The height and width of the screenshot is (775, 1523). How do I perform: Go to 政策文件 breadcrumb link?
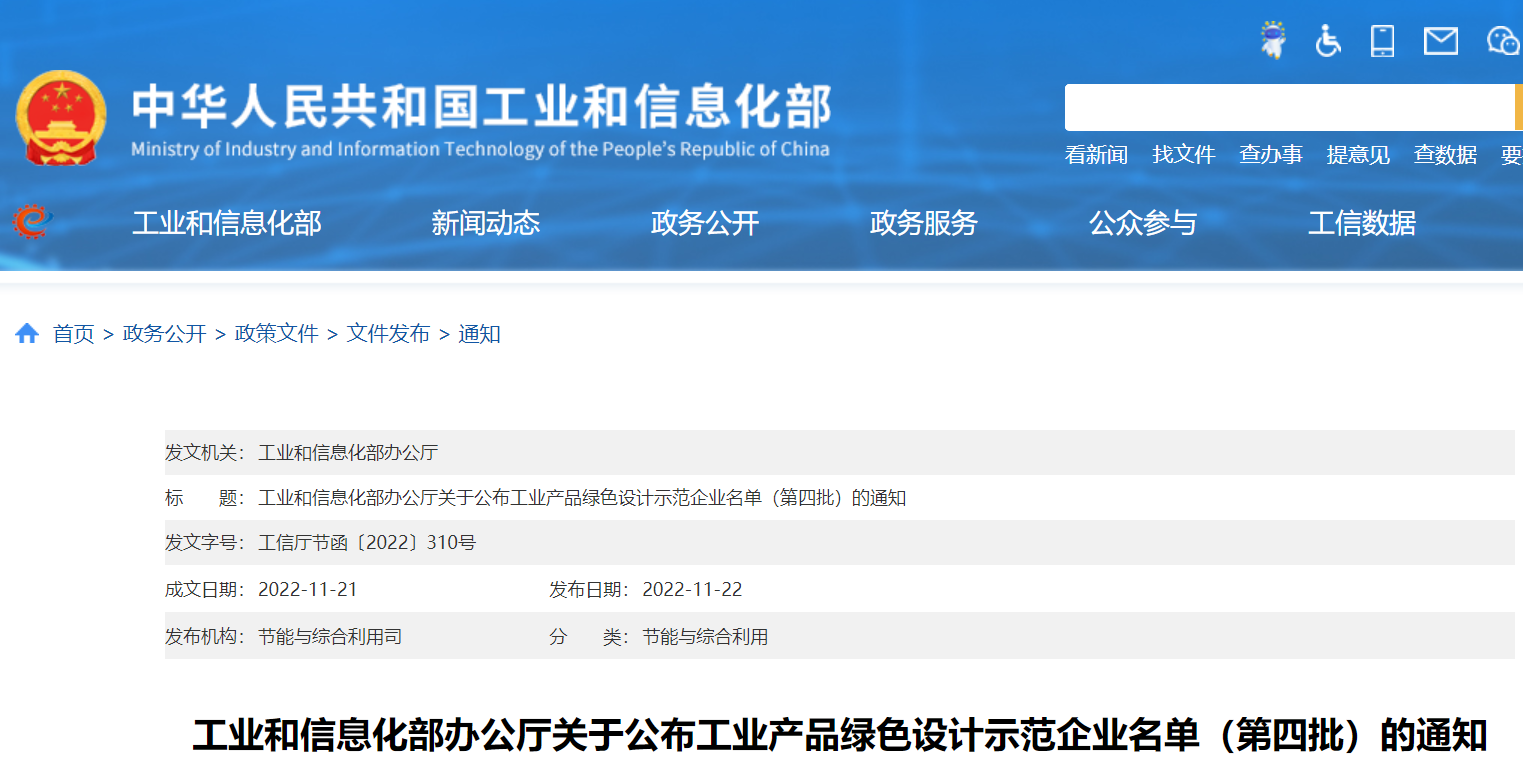pos(276,334)
